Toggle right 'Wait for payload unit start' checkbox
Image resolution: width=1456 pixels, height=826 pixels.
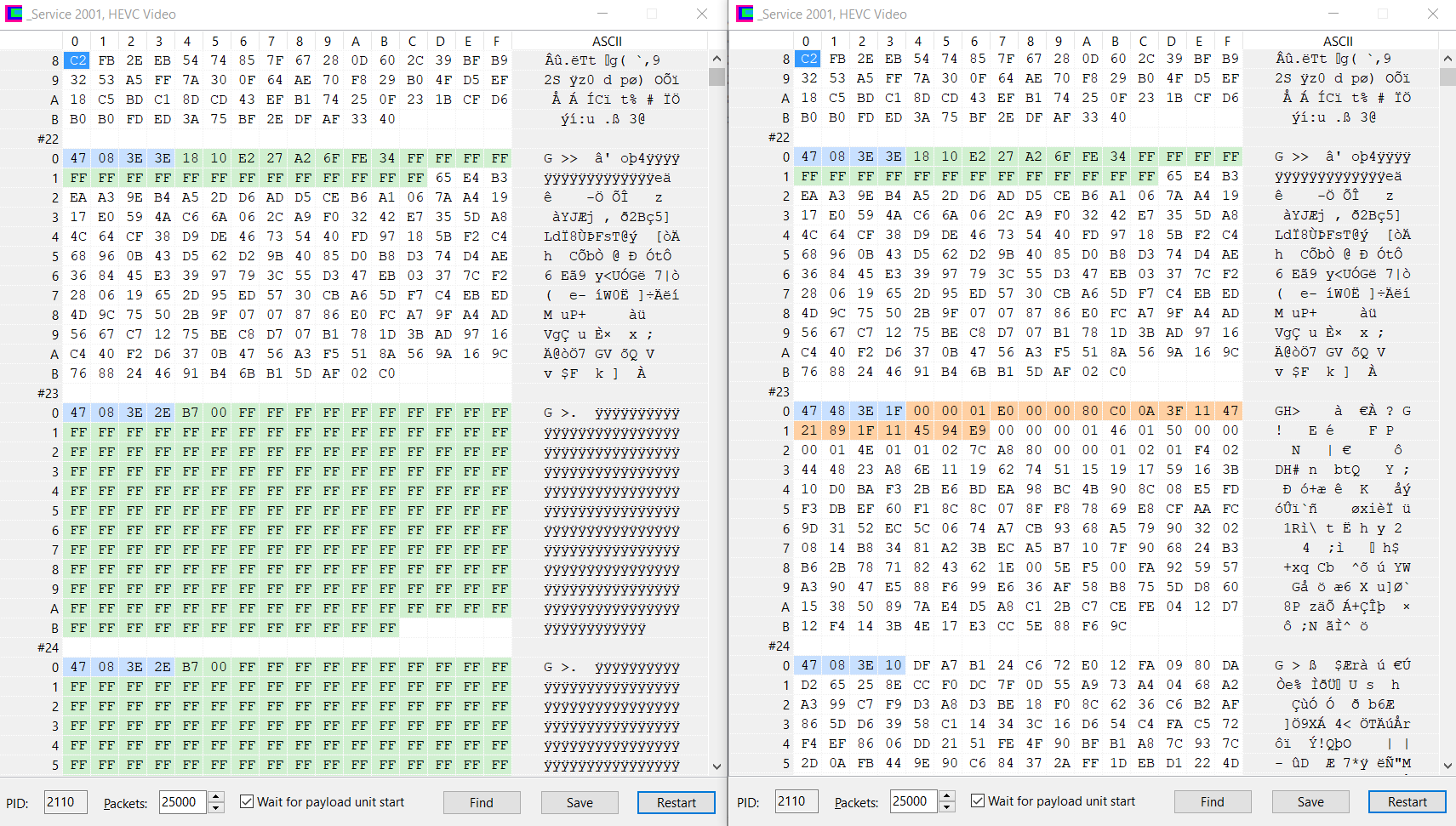point(978,800)
